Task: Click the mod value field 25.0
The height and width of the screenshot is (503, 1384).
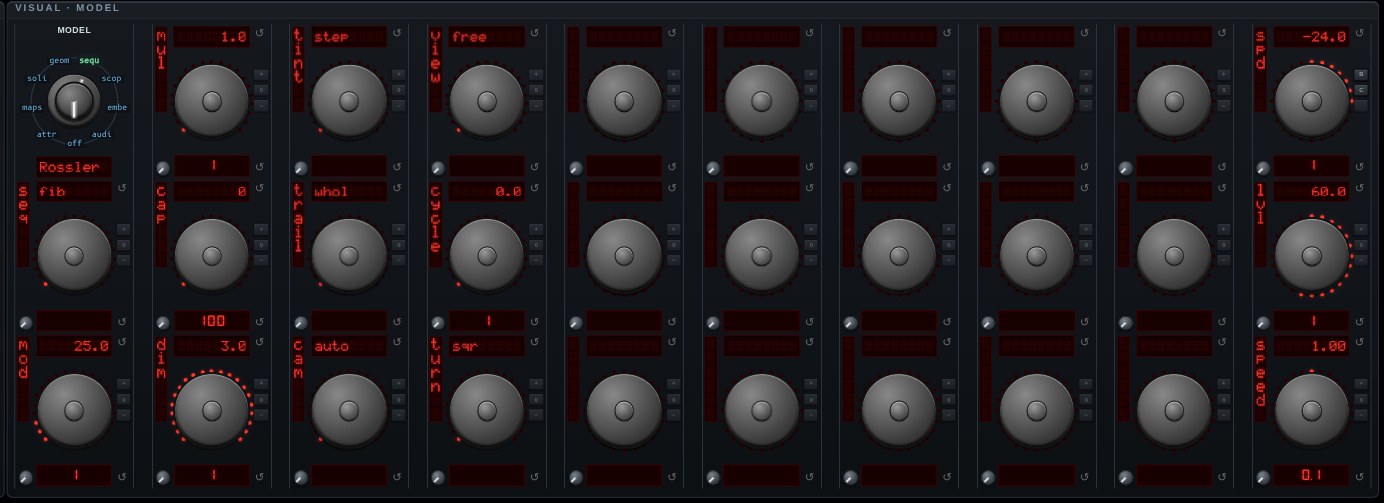Action: coord(74,346)
